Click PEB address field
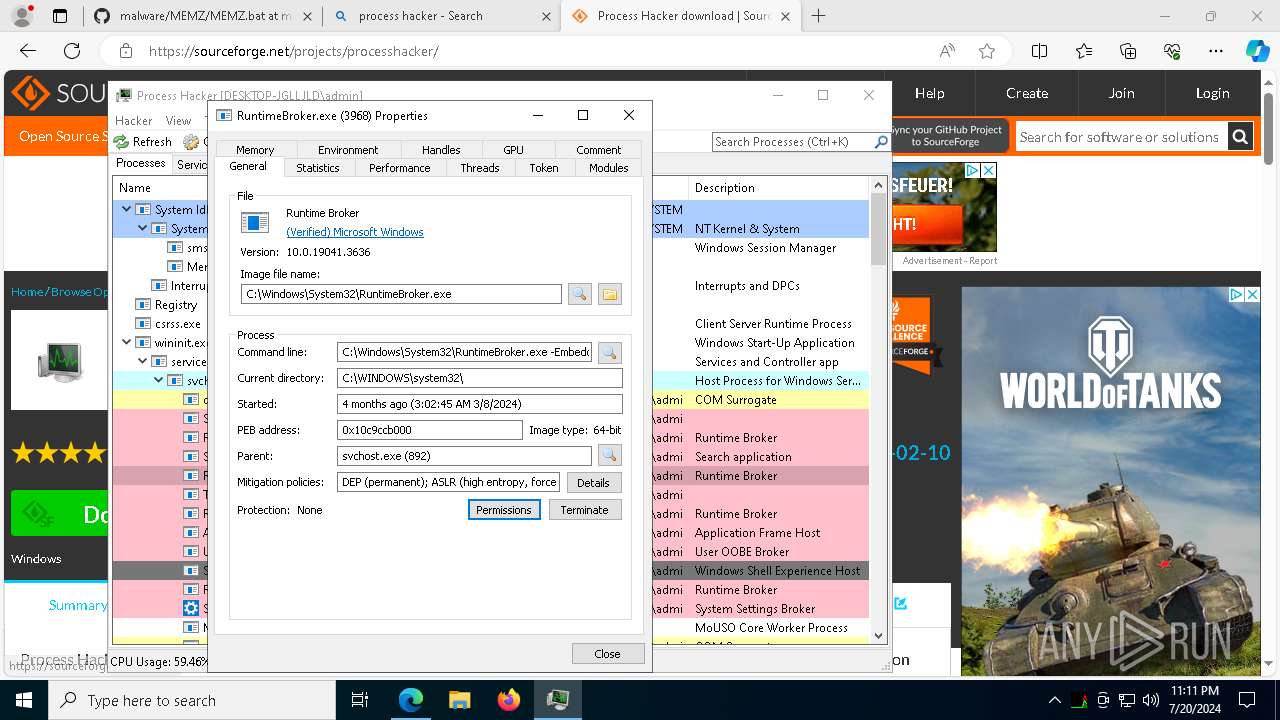1280x720 pixels. (430, 430)
